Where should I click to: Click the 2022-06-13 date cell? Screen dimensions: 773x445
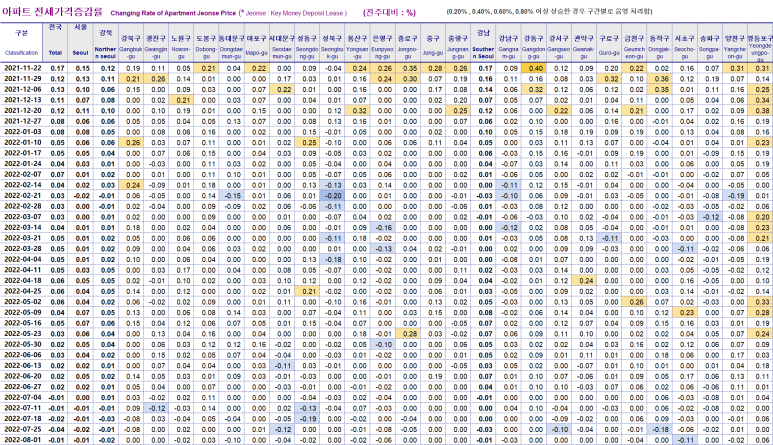(x=22, y=366)
